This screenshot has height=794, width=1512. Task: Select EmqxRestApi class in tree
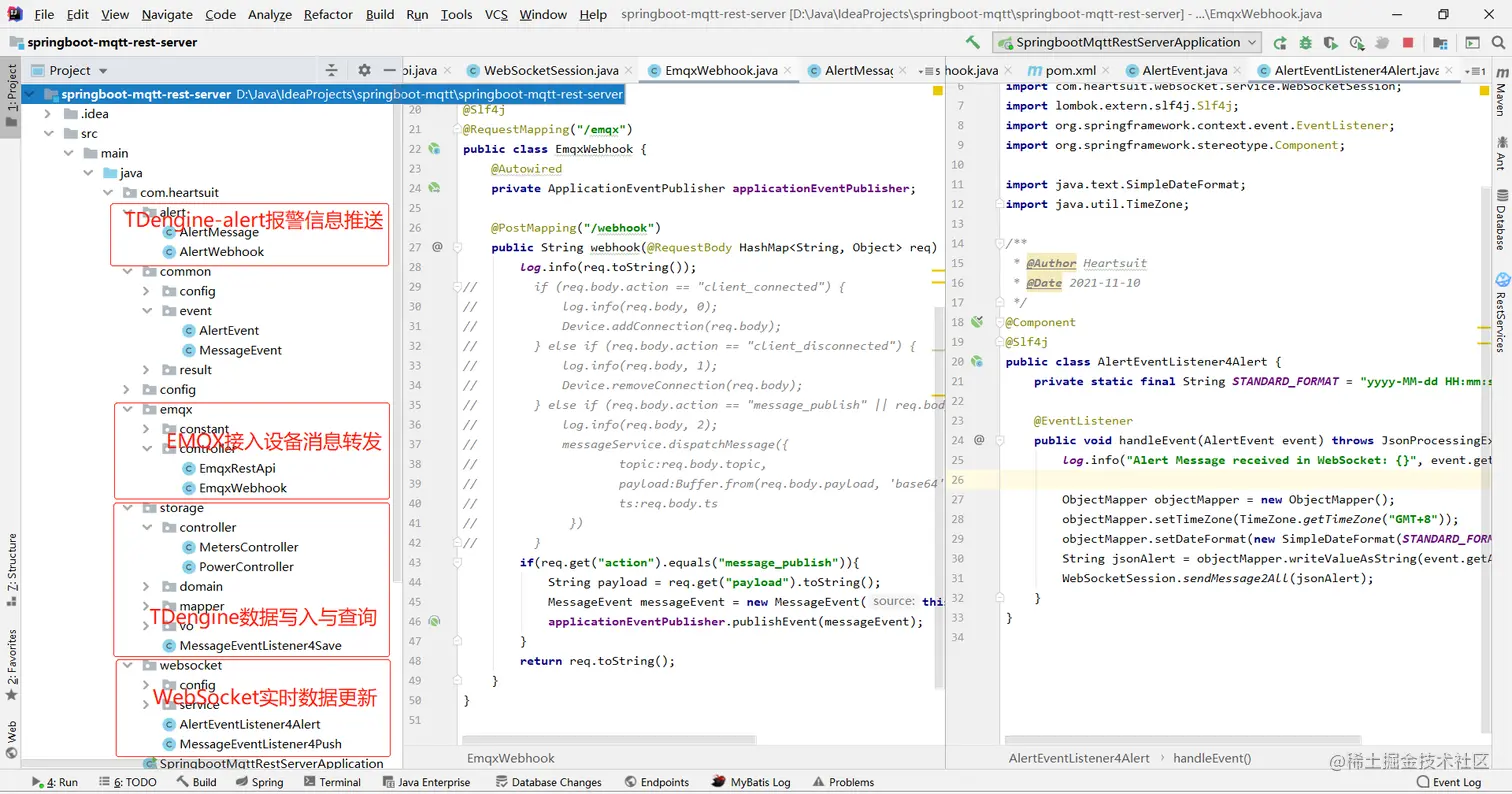(x=237, y=468)
